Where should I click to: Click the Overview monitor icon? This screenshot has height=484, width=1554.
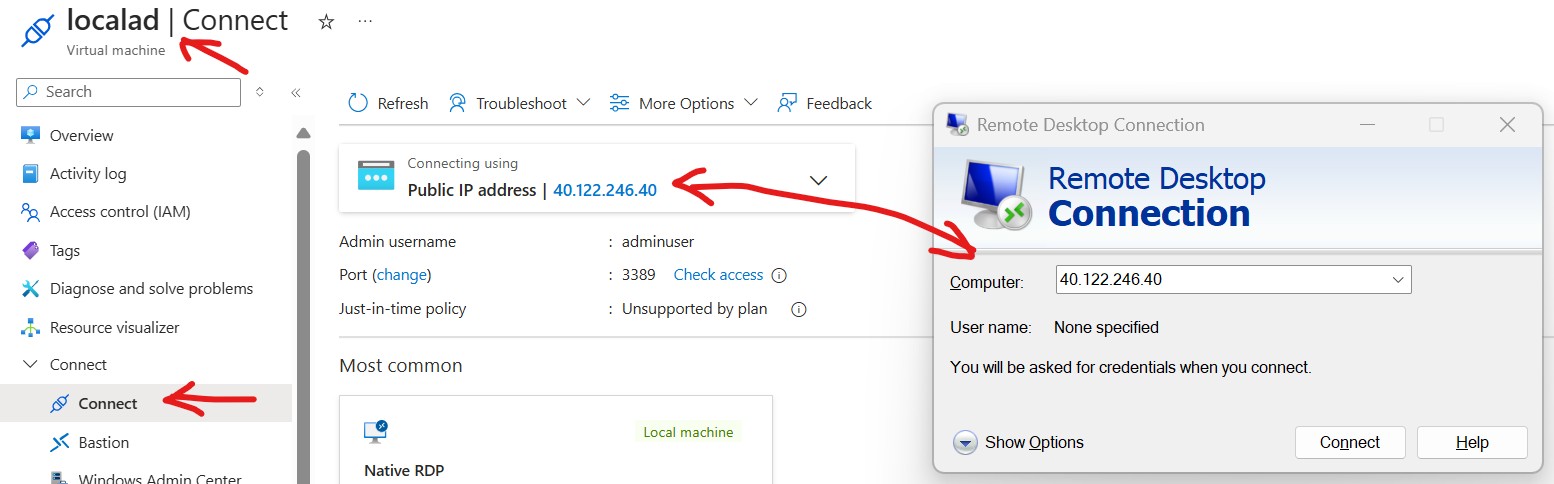[30, 135]
